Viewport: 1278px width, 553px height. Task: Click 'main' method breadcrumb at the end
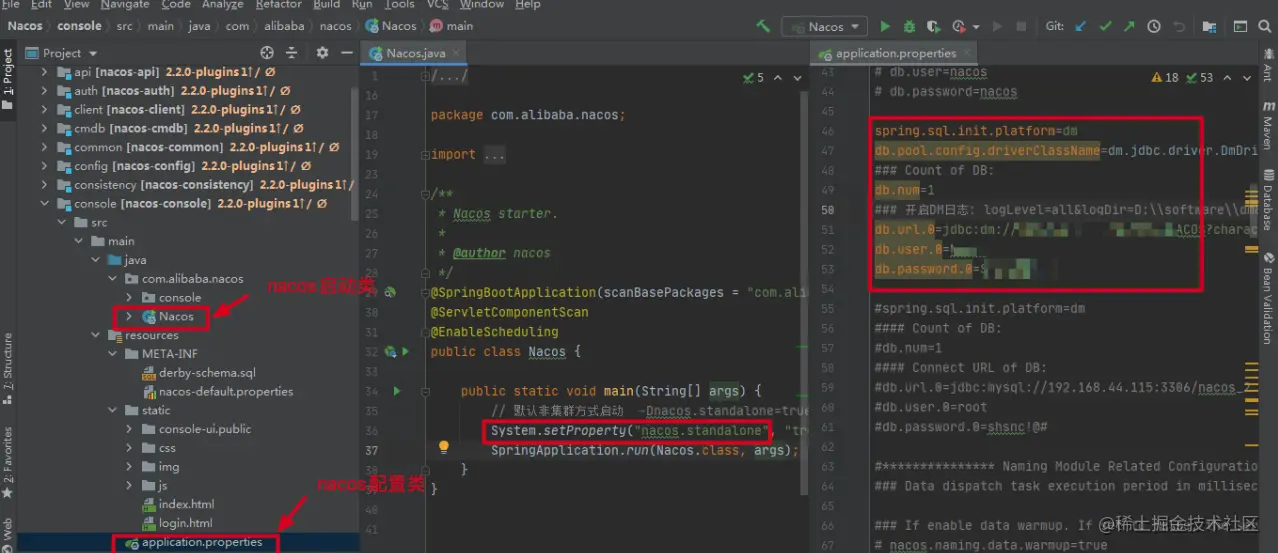tap(453, 26)
